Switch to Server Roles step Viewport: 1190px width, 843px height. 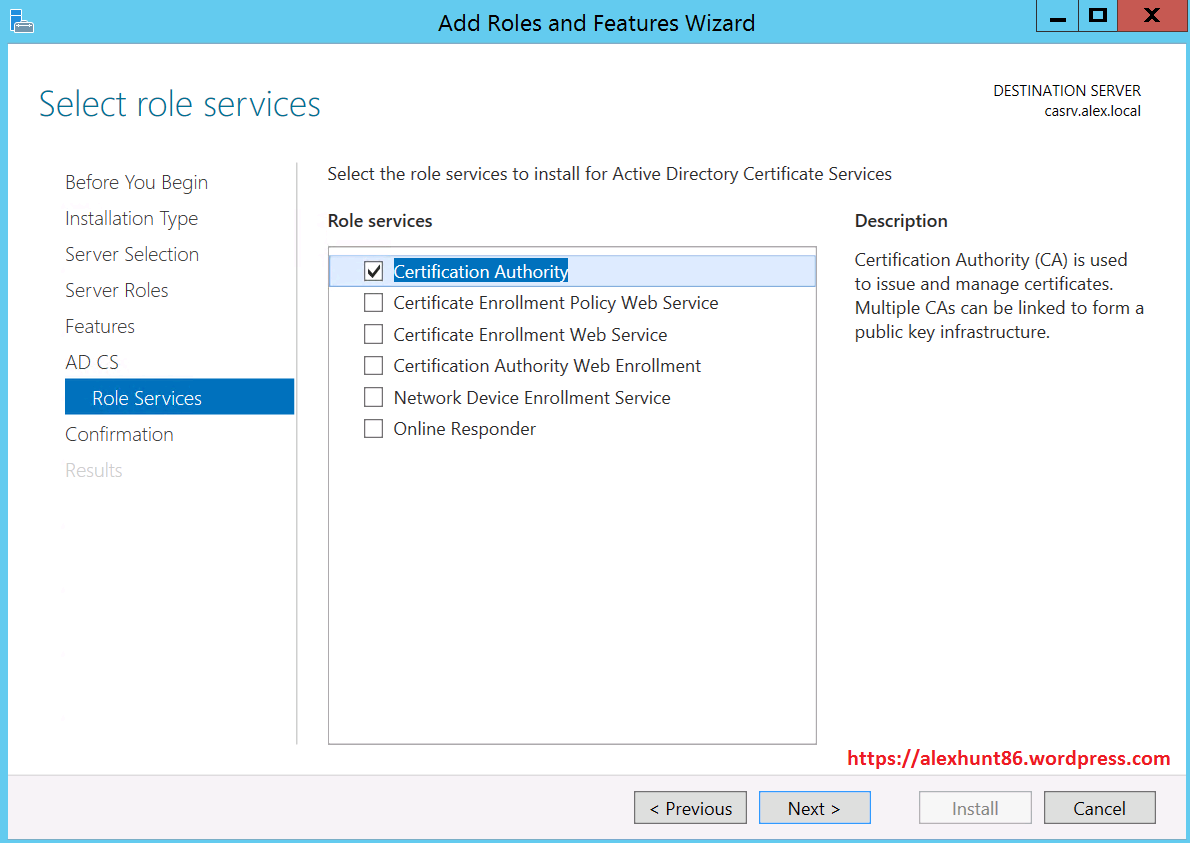click(x=116, y=290)
